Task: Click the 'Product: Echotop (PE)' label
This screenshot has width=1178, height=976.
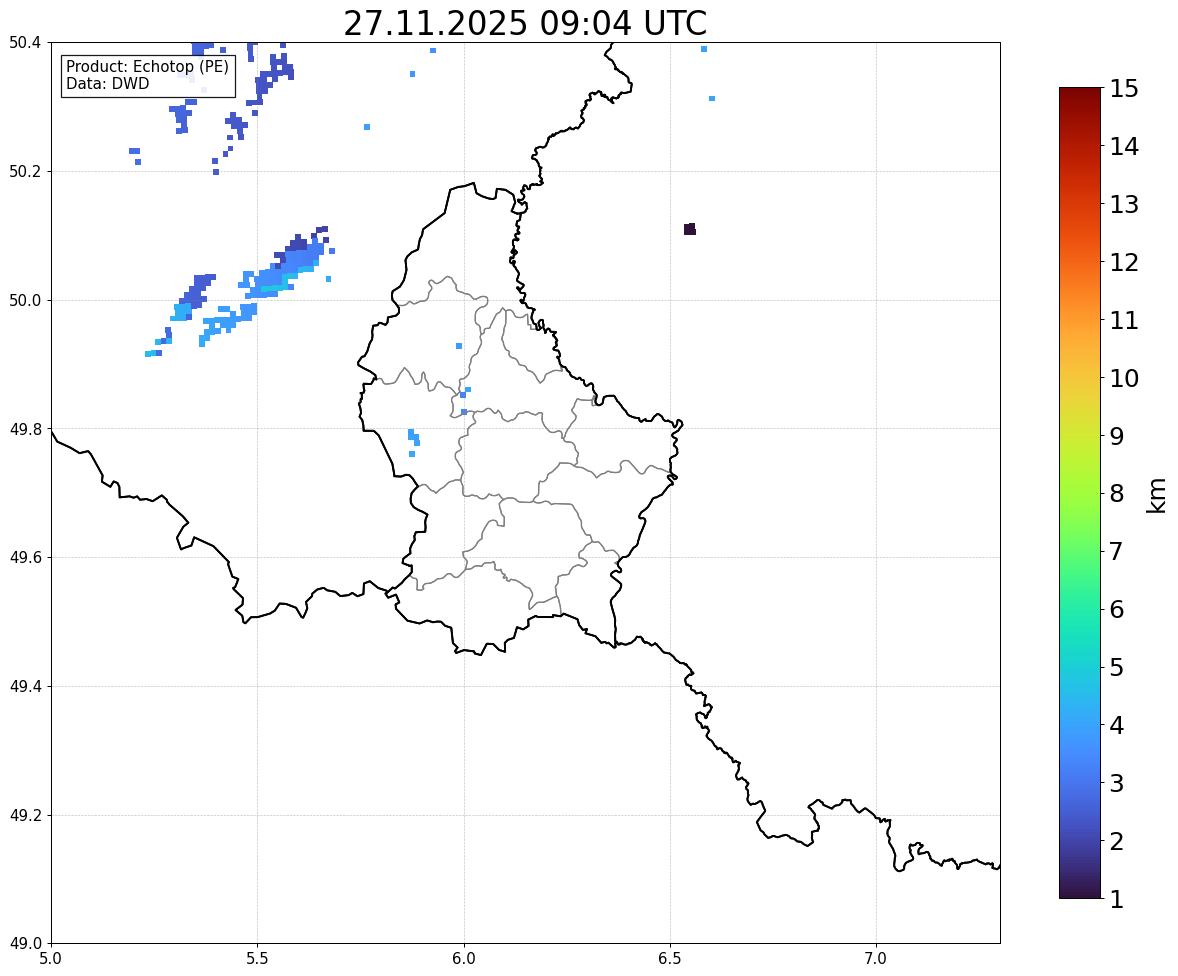Action: click(147, 67)
